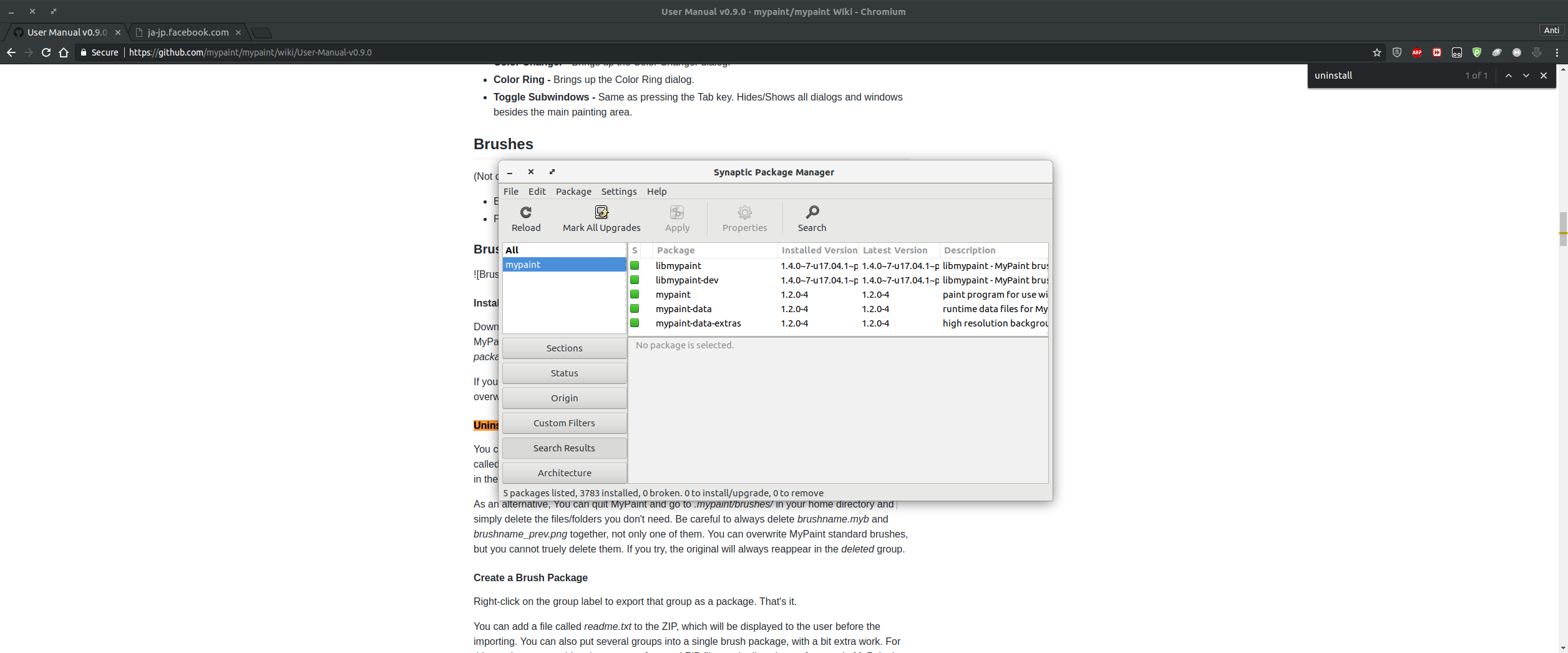Close the ja-jp.facebook.com tab
The height and width of the screenshot is (653, 1568).
click(x=238, y=32)
